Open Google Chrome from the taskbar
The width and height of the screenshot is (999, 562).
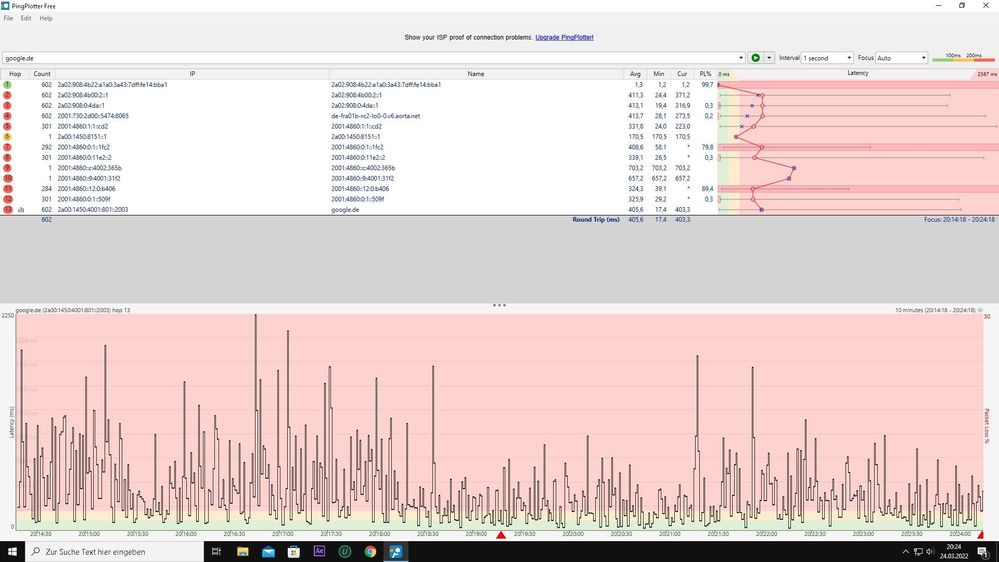pyautogui.click(x=370, y=552)
